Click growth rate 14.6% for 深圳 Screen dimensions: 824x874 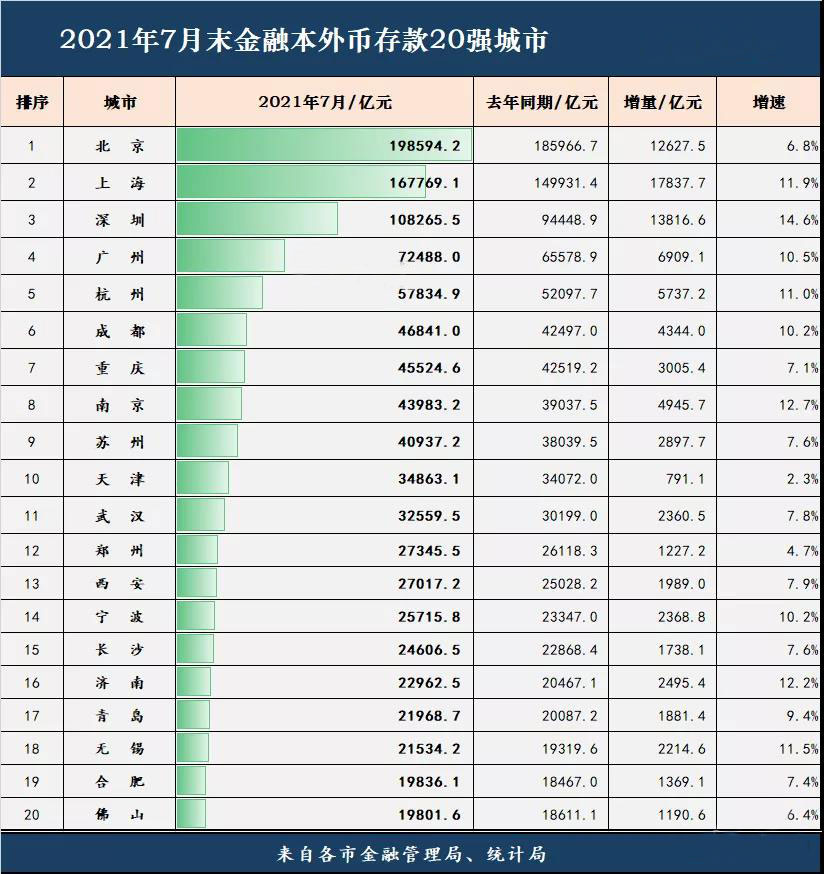click(799, 220)
